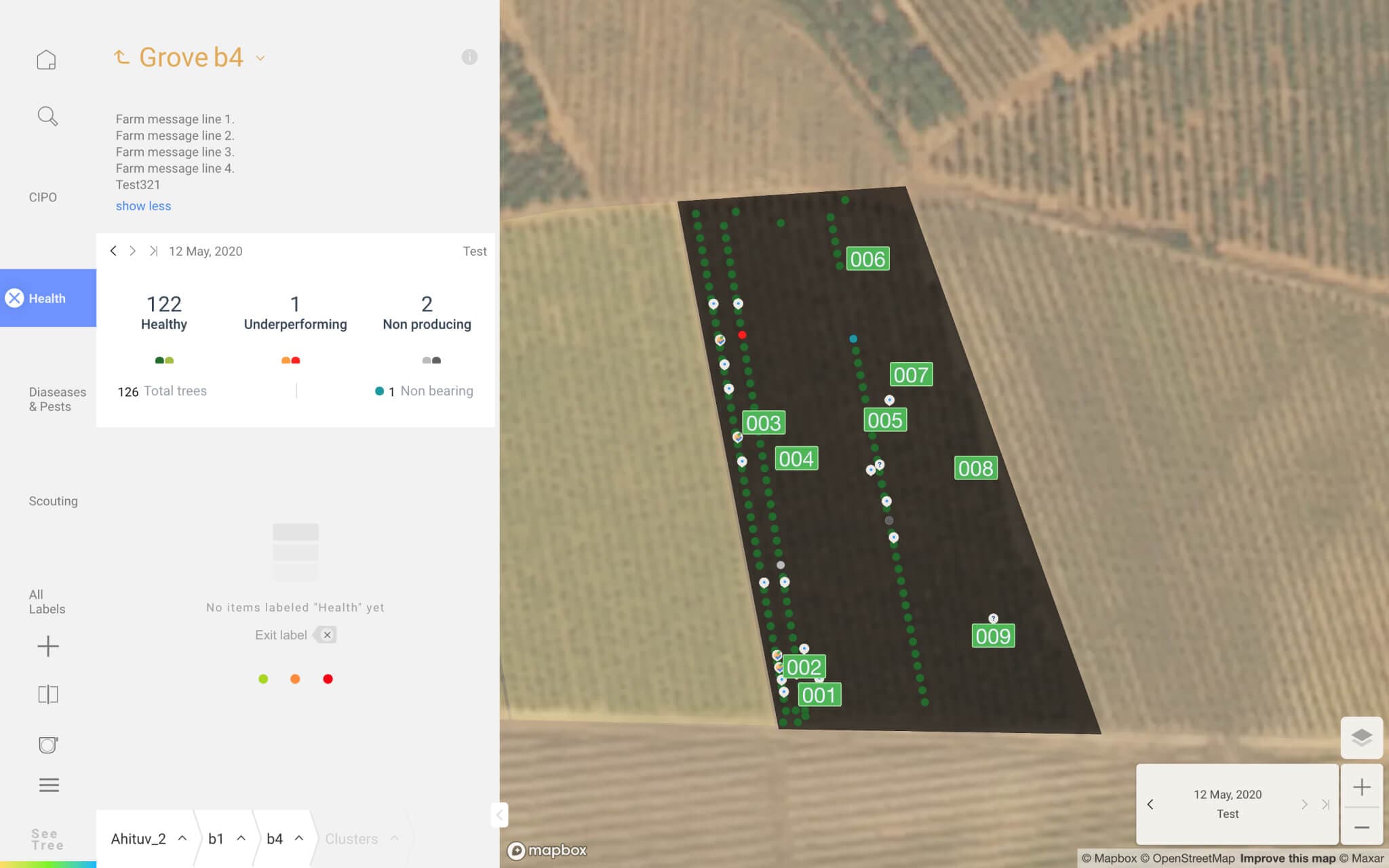Viewport: 1389px width, 868px height.
Task: Select the Search tool
Action: [47, 116]
